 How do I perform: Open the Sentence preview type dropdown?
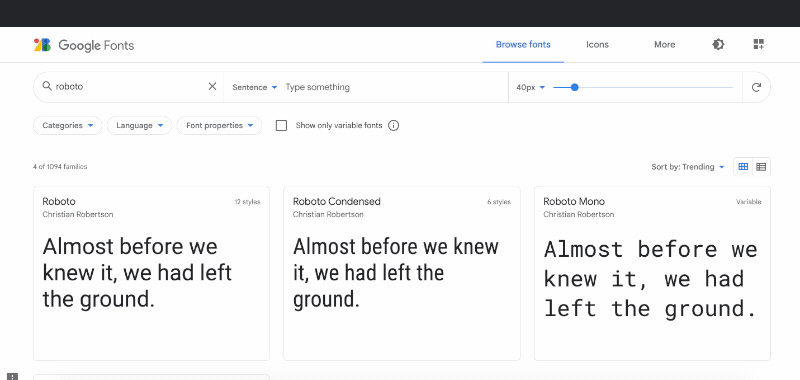click(x=255, y=87)
